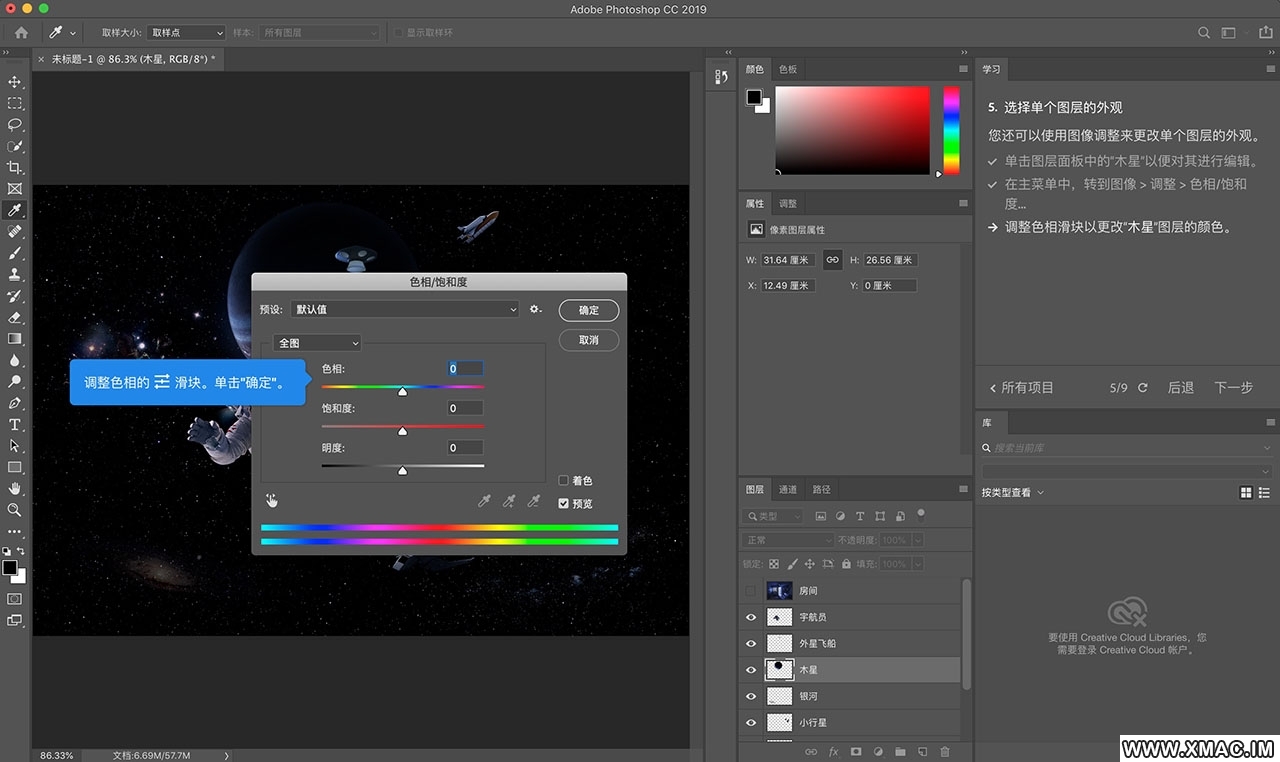Select the Lasso tool
This screenshot has height=762, width=1280.
point(15,125)
